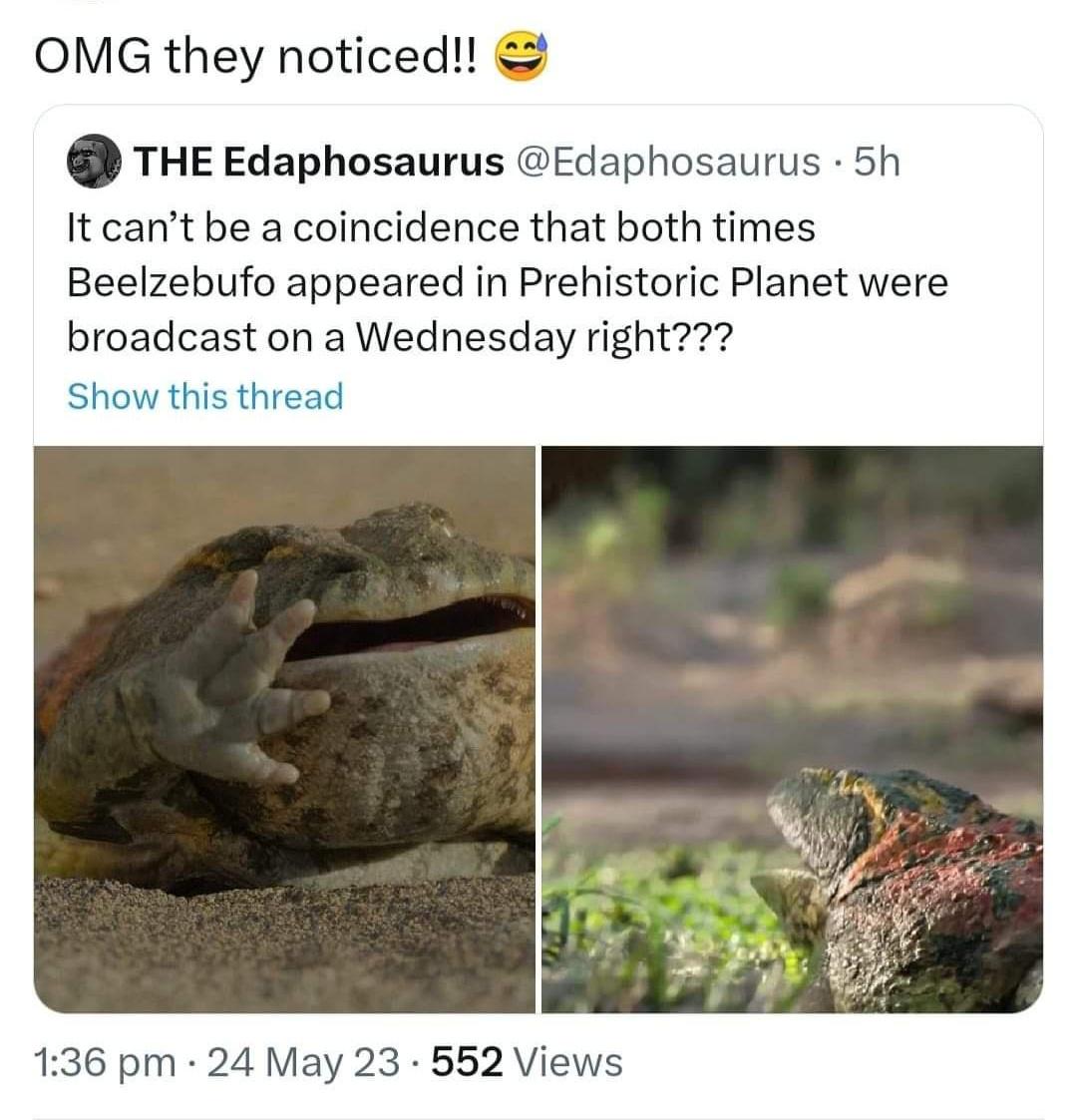Open the red-backed Beelzebufo photo
Viewport: 1077px width, 1120px height.
click(x=792, y=729)
